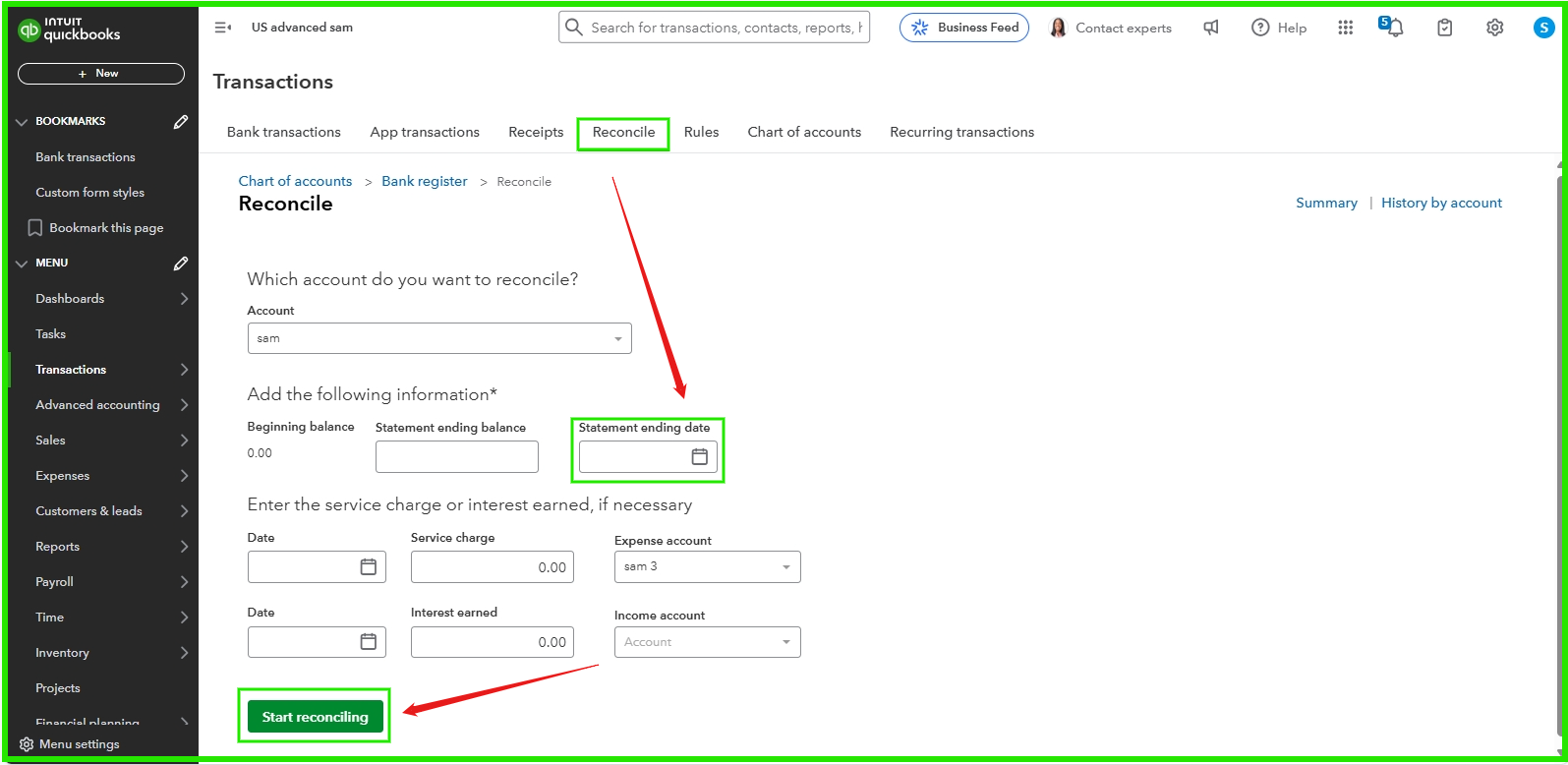
Task: Open Statement ending date calendar picker
Action: click(x=700, y=456)
